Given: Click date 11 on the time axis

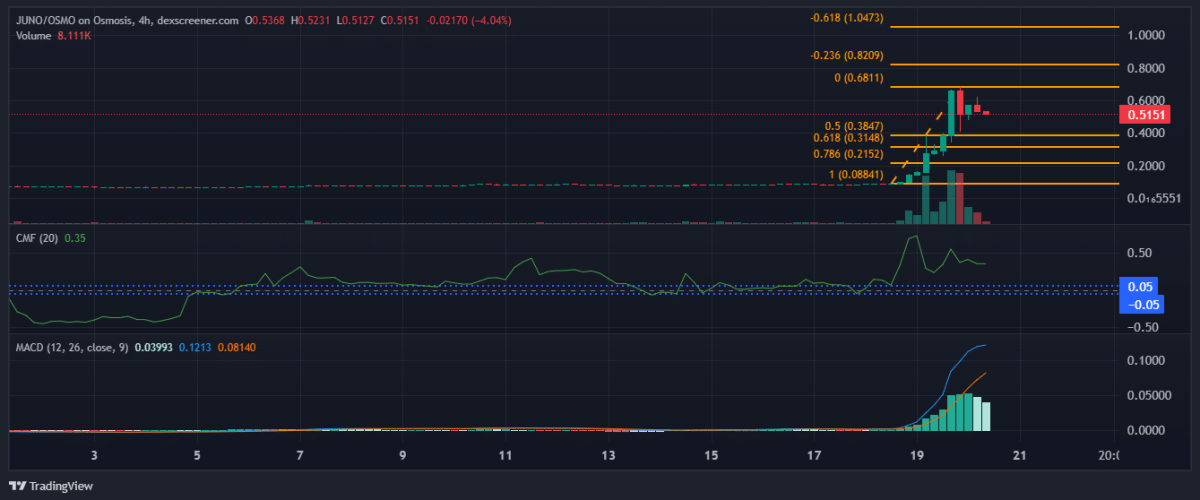Looking at the screenshot, I should tap(505, 456).
